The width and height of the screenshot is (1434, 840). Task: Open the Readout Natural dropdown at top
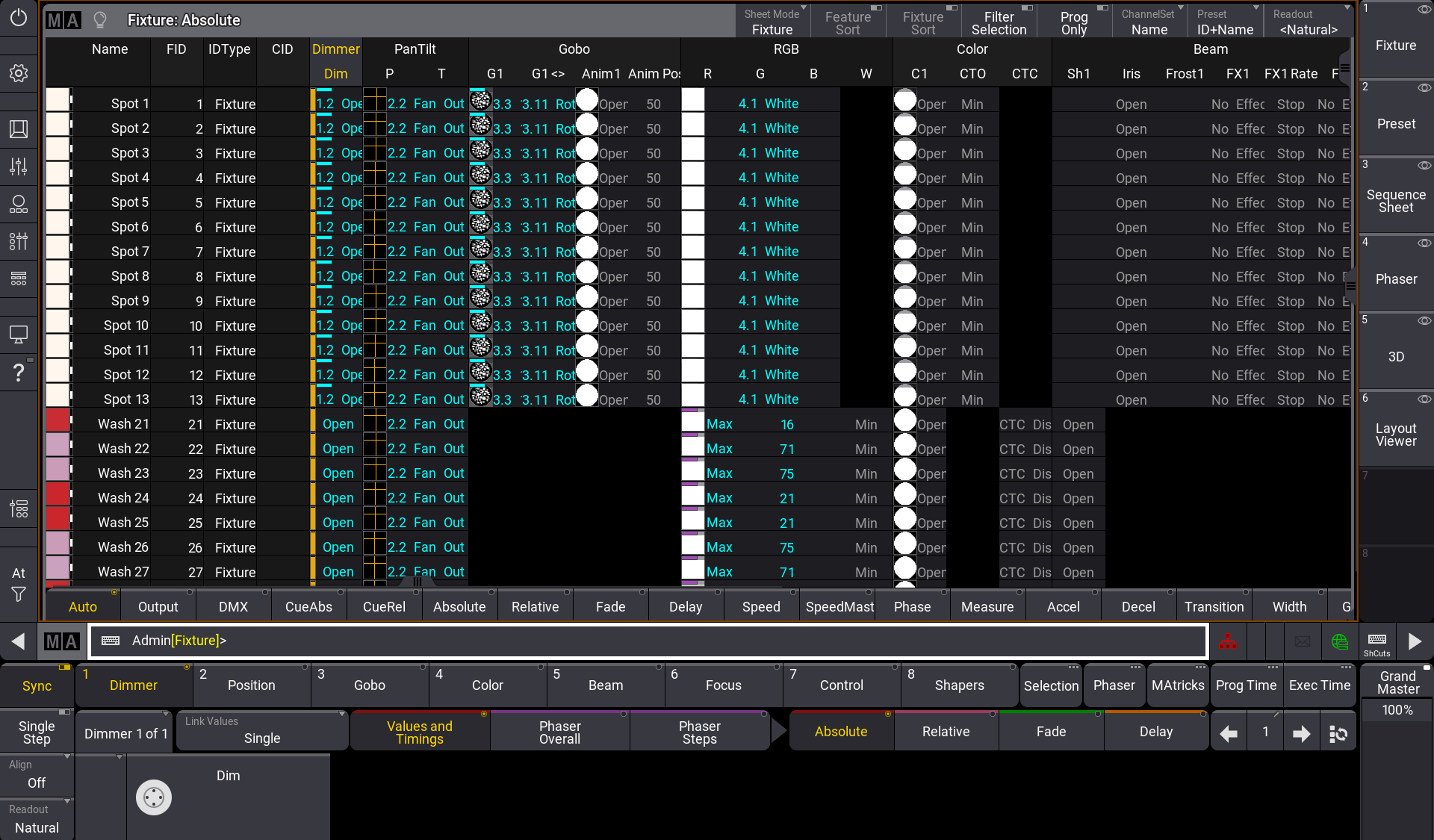(1309, 22)
